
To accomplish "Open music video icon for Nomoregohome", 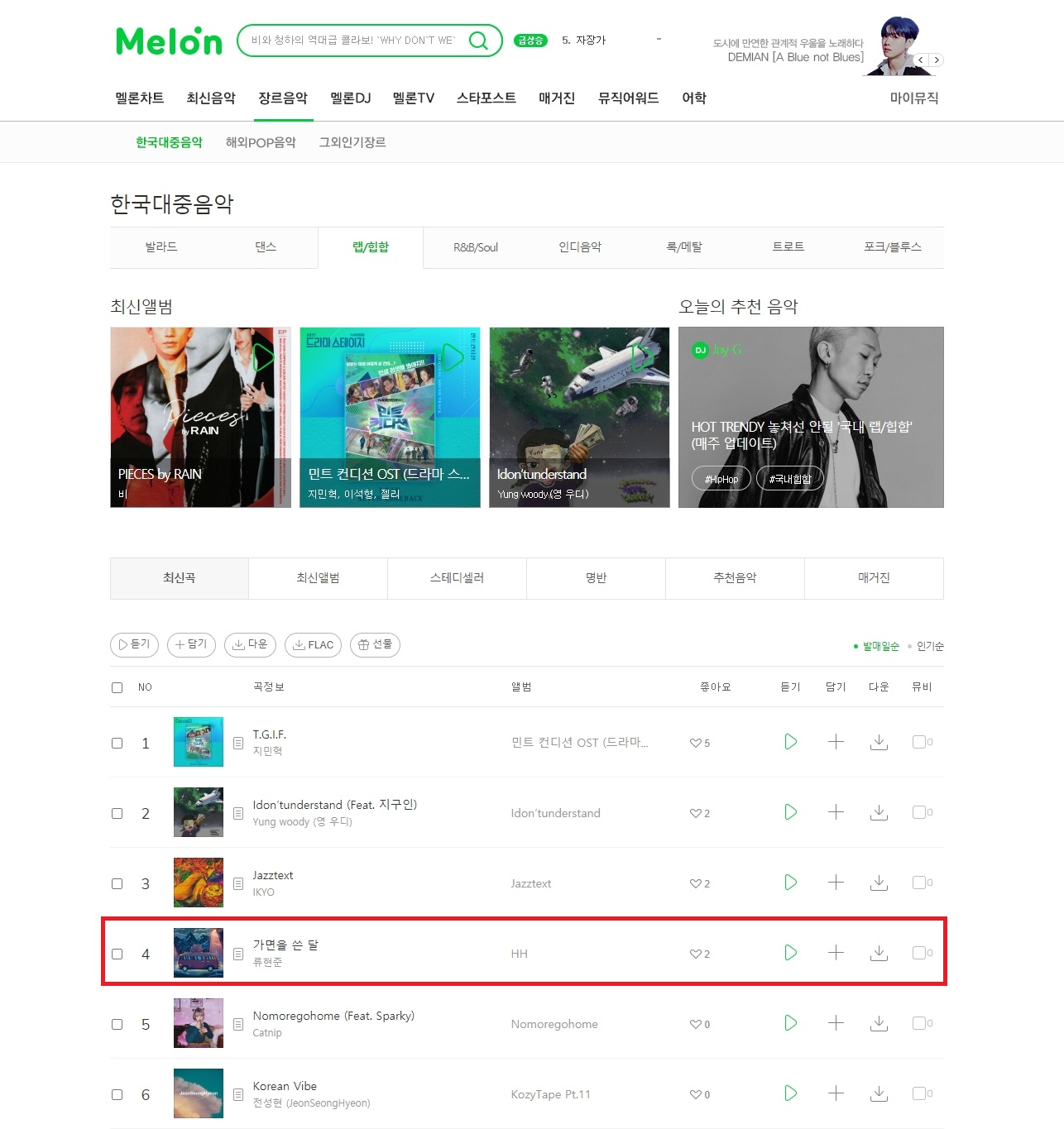I will [918, 1023].
